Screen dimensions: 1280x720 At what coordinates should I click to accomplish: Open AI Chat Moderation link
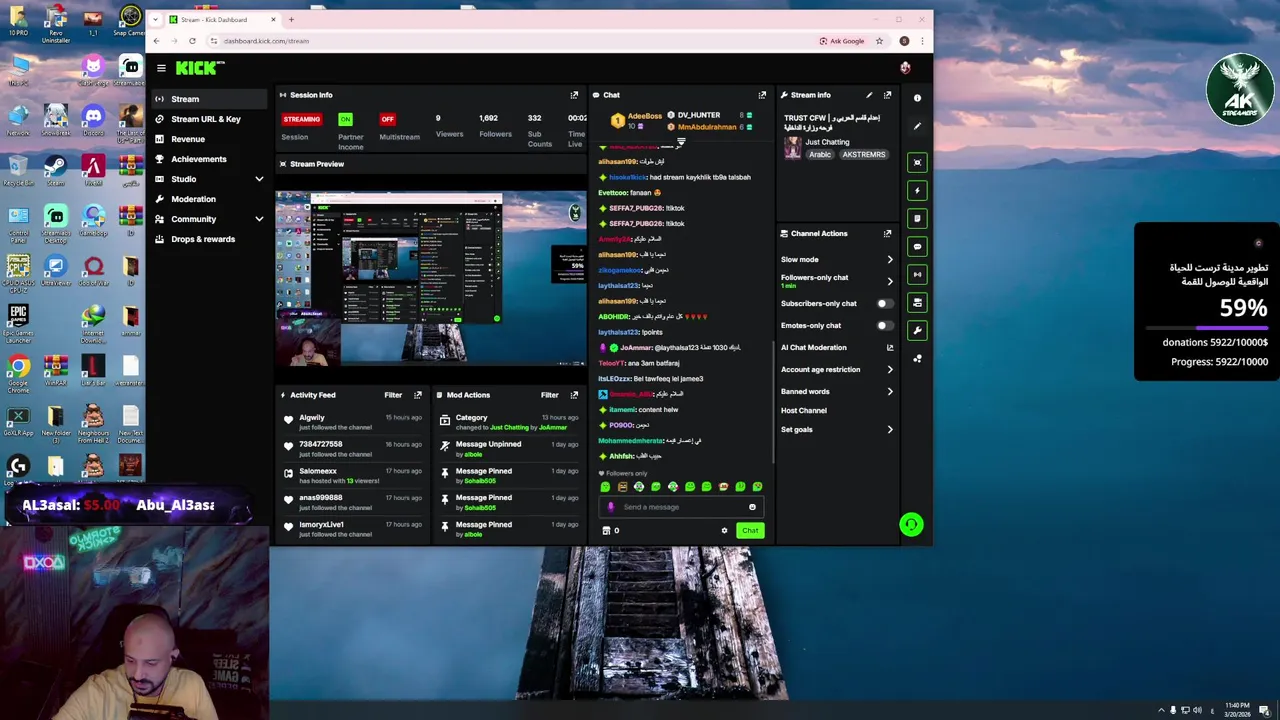tap(837, 347)
